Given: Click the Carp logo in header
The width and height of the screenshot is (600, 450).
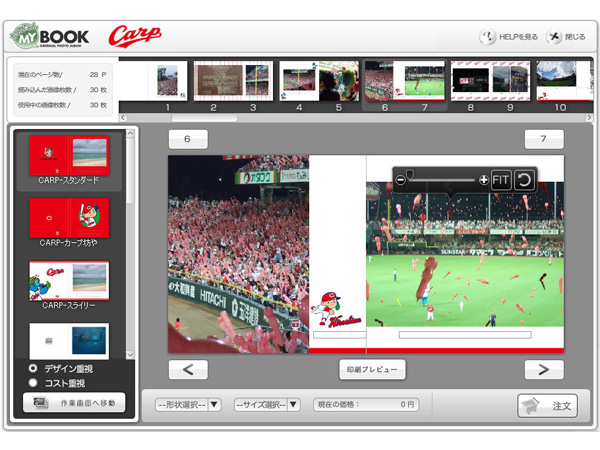Looking at the screenshot, I should pyautogui.click(x=135, y=36).
